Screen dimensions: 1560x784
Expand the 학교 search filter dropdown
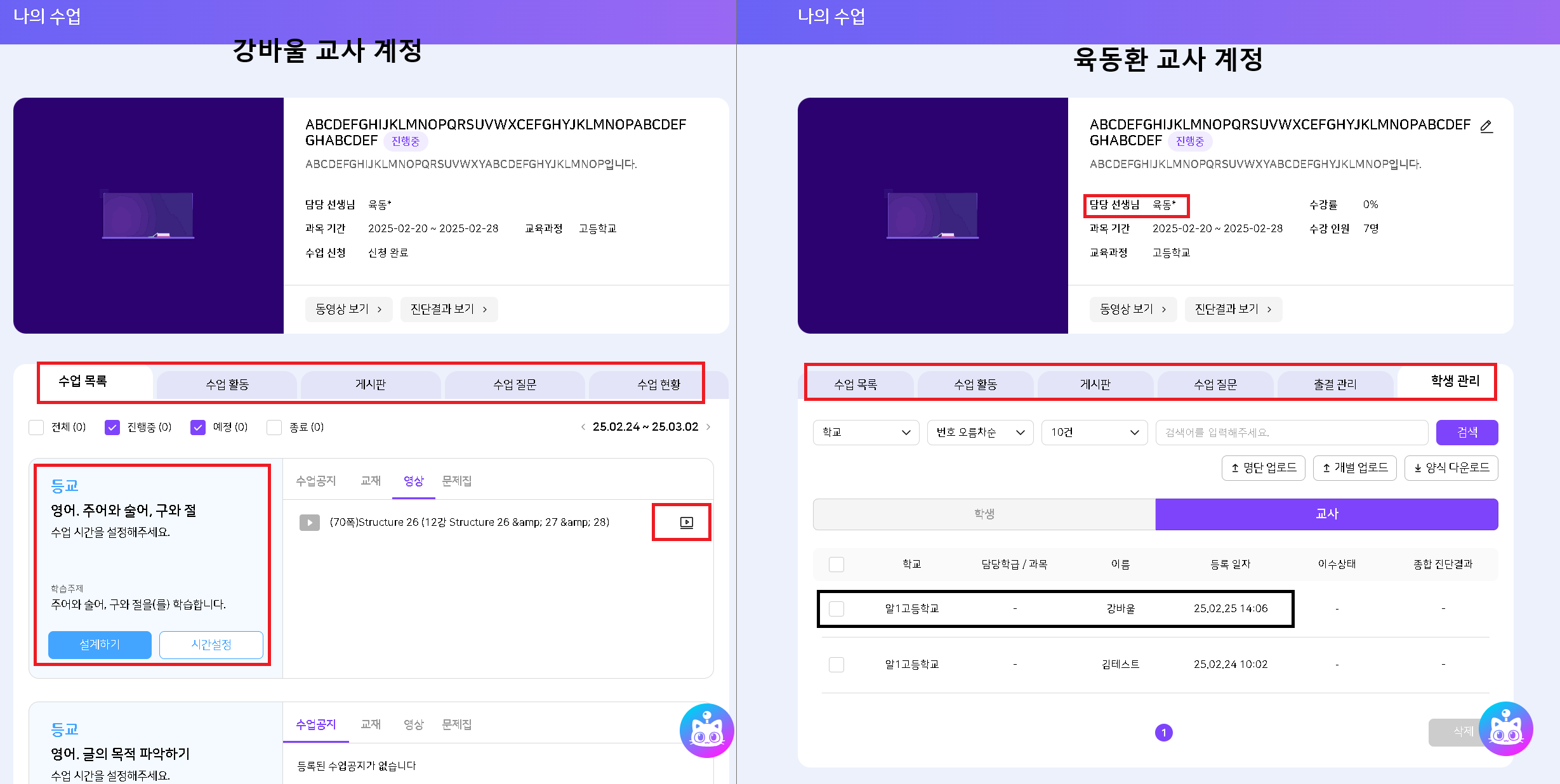pos(866,432)
